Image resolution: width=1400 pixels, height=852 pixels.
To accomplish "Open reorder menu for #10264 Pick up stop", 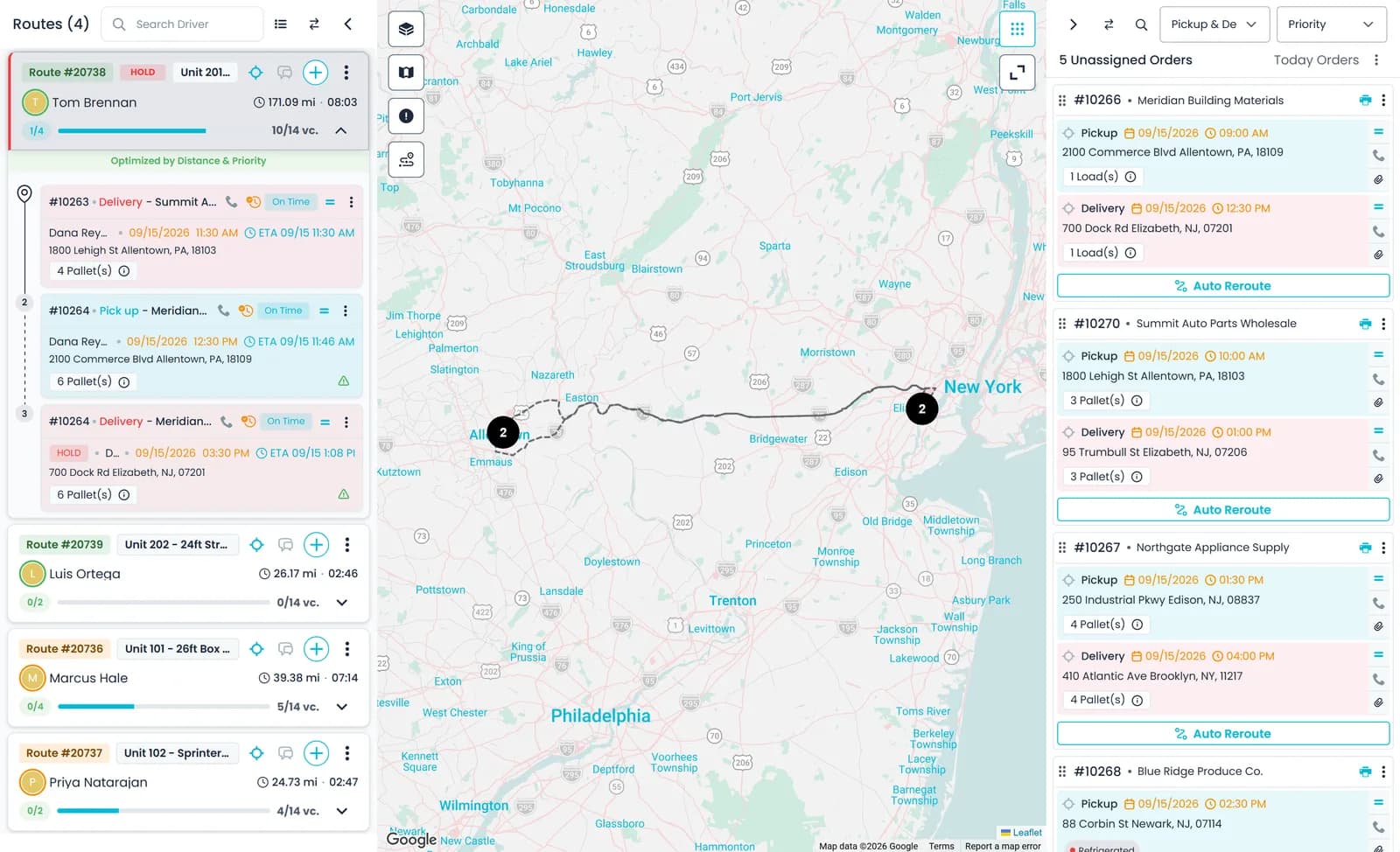I will (x=324, y=311).
